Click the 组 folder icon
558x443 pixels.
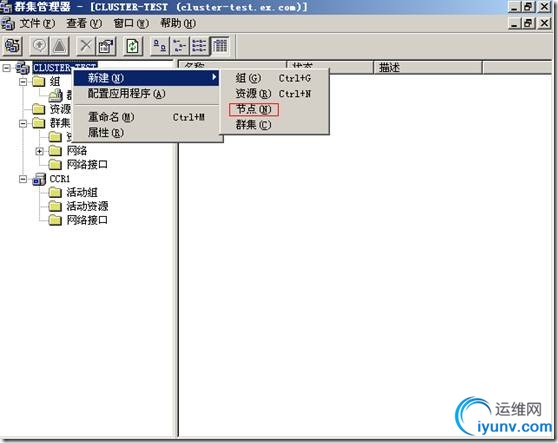pyautogui.click(x=39, y=81)
